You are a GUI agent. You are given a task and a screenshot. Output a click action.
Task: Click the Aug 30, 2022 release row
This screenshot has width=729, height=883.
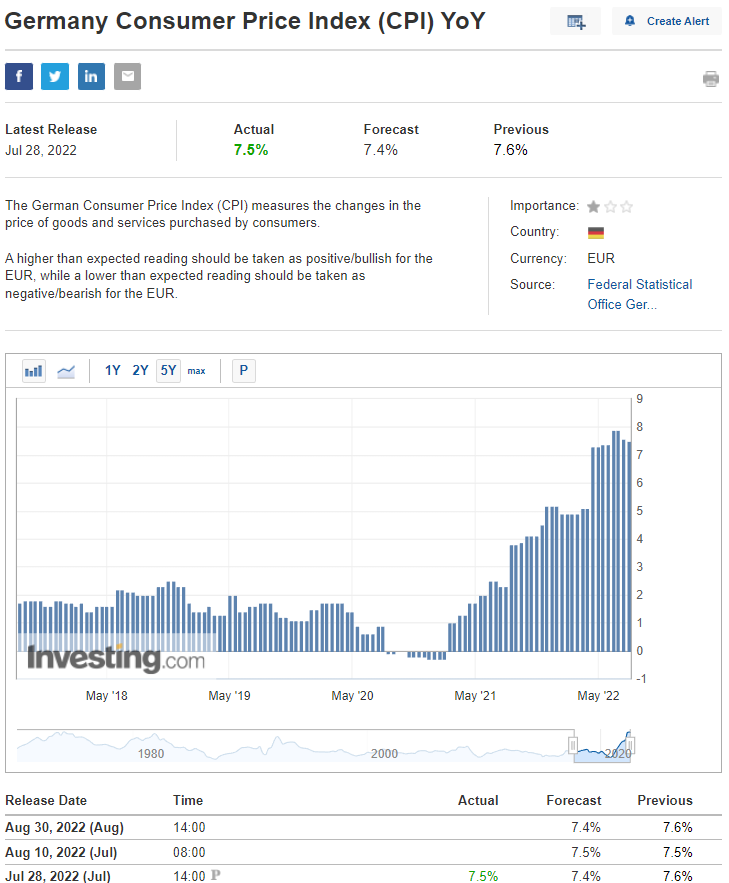click(363, 827)
